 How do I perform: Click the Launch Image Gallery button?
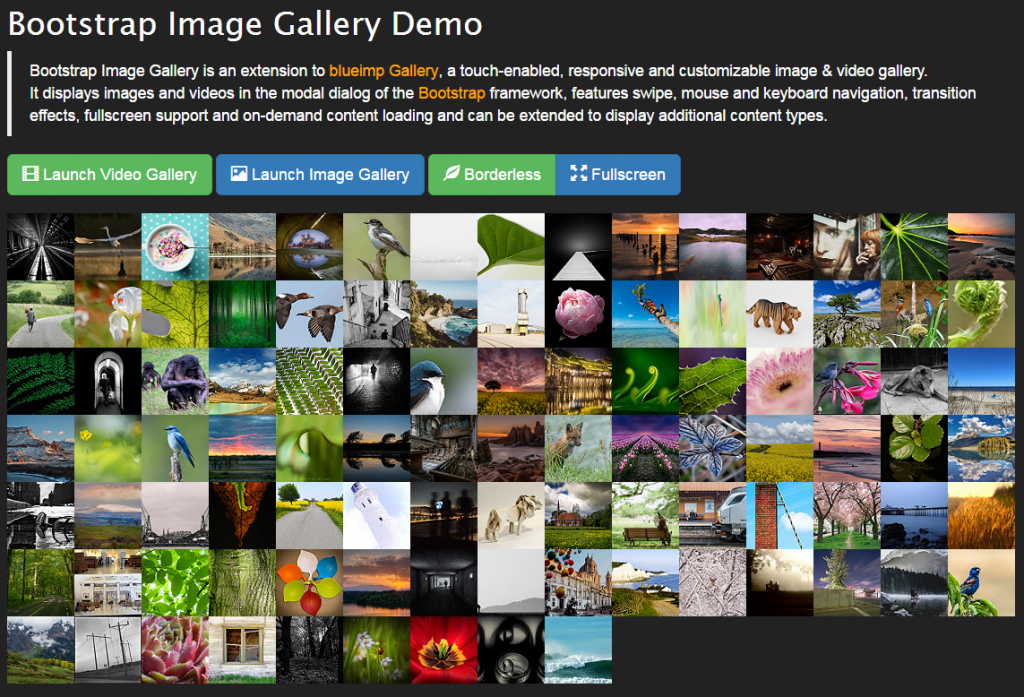320,175
